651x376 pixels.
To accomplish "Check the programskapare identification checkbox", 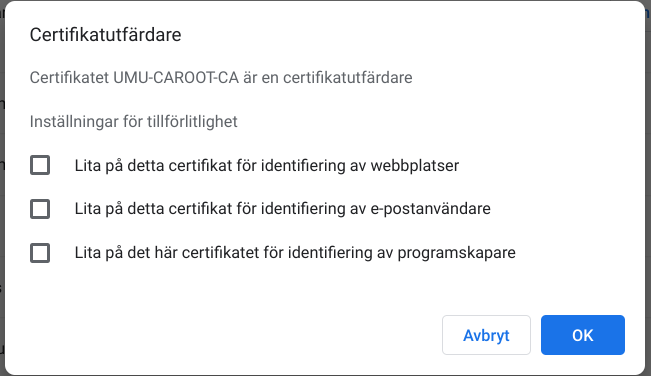I will click(40, 253).
